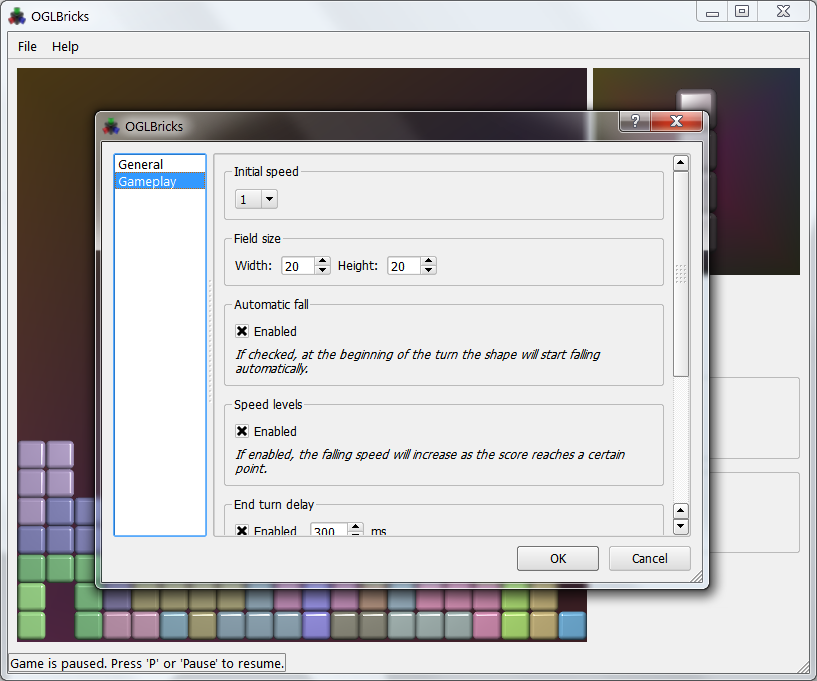Image resolution: width=817 pixels, height=681 pixels.
Task: Select the Gameplay settings category
Action: [x=160, y=181]
